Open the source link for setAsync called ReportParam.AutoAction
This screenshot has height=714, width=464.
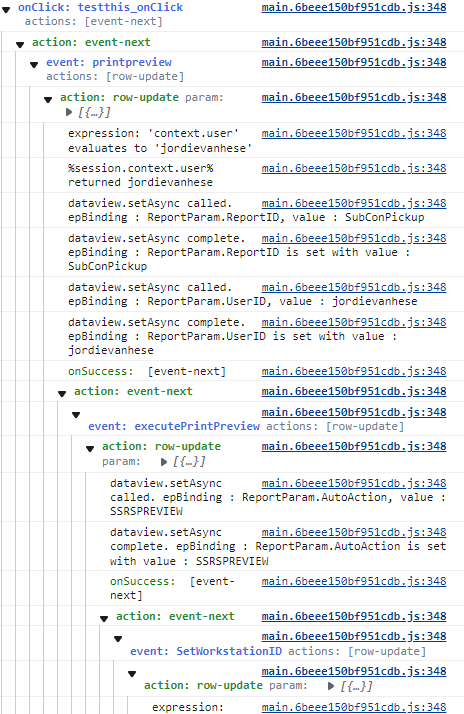(354, 484)
